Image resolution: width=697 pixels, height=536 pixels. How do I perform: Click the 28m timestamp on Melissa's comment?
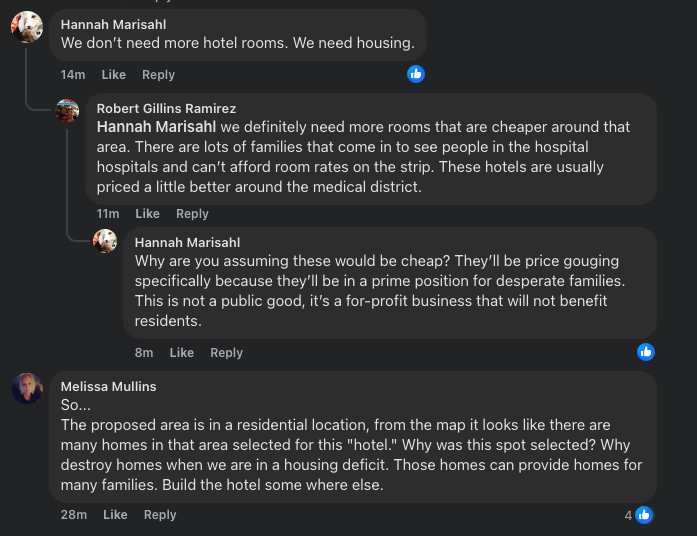[74, 515]
